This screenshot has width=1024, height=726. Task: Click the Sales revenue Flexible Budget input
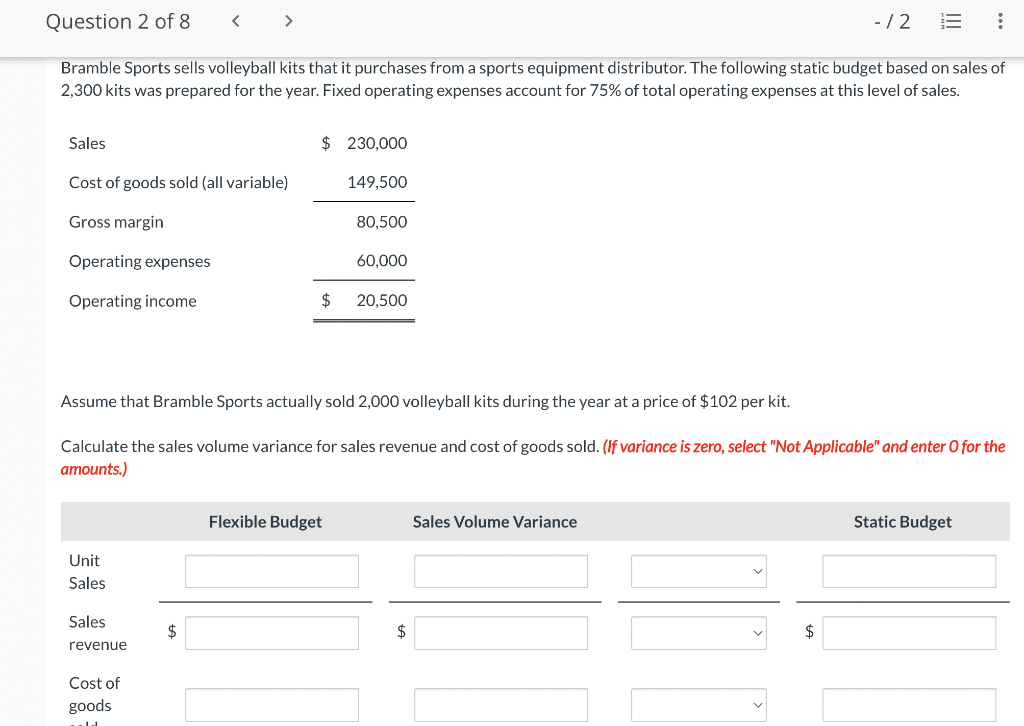click(272, 633)
